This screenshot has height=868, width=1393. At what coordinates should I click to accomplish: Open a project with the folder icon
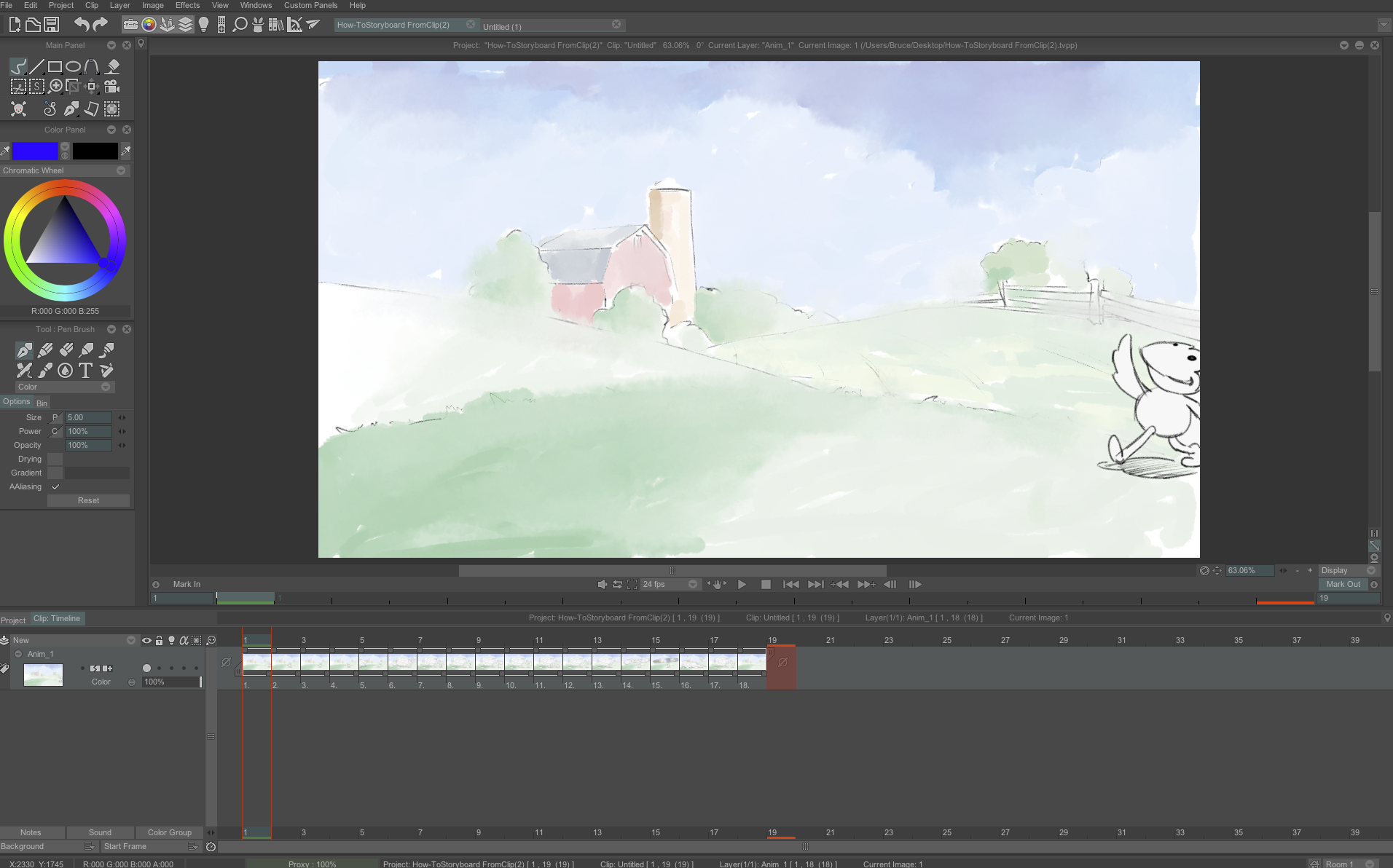coord(33,25)
